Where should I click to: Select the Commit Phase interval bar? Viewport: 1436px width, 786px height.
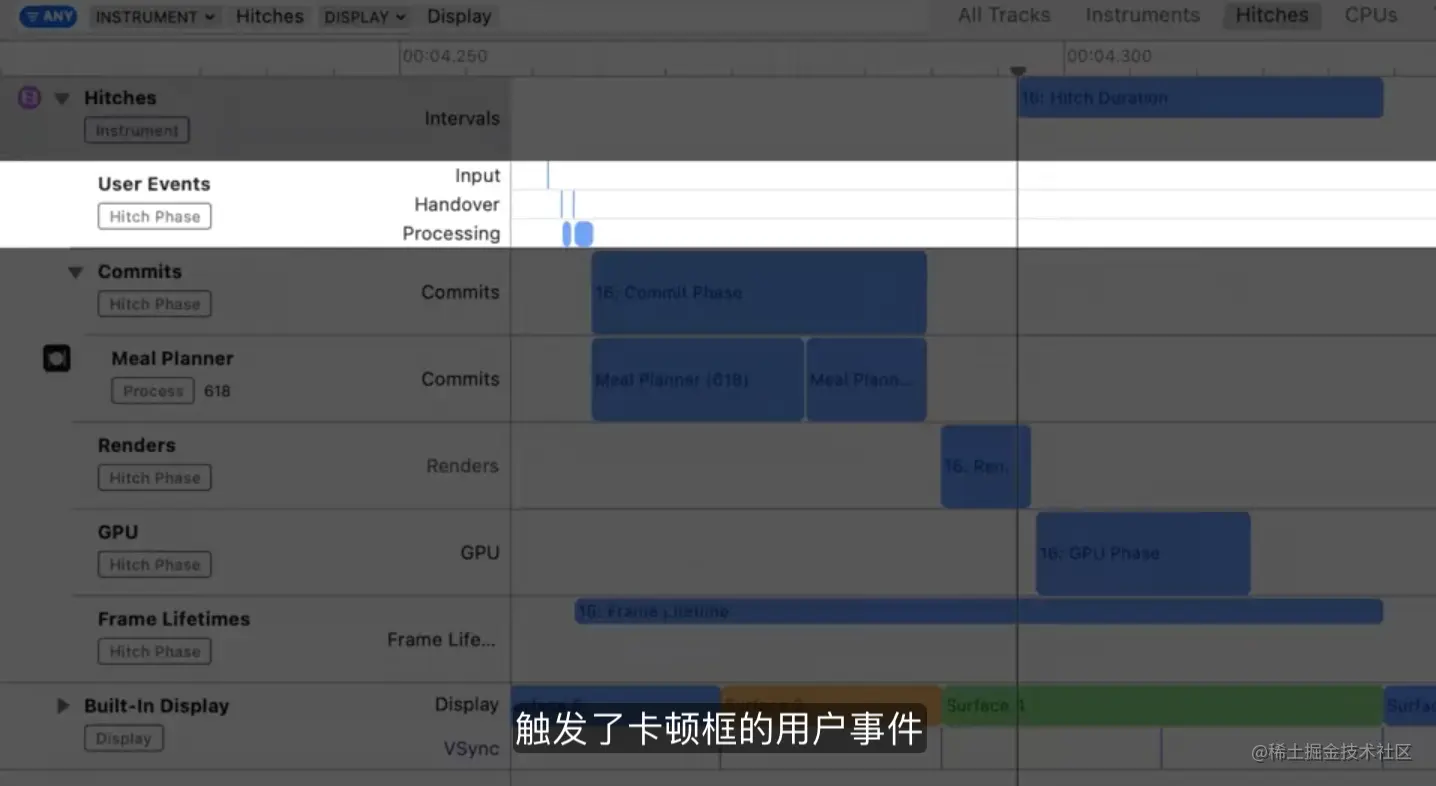coord(759,292)
